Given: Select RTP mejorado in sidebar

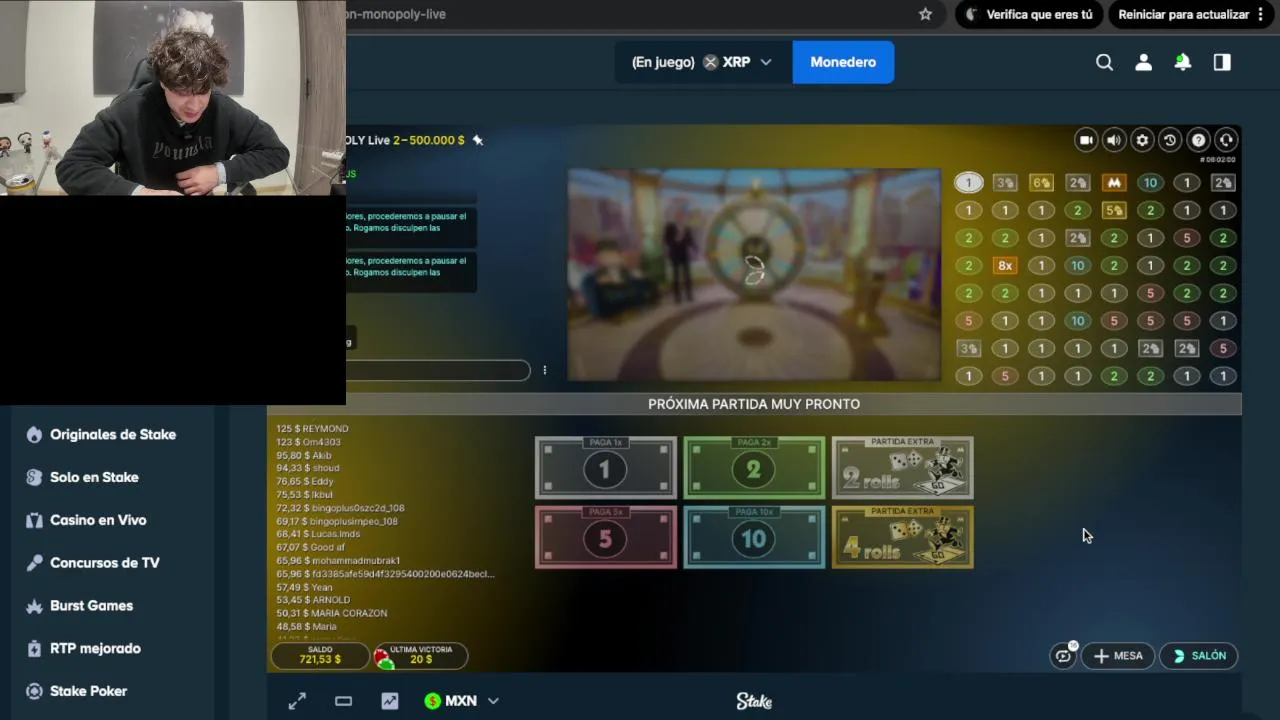Looking at the screenshot, I should coord(95,648).
